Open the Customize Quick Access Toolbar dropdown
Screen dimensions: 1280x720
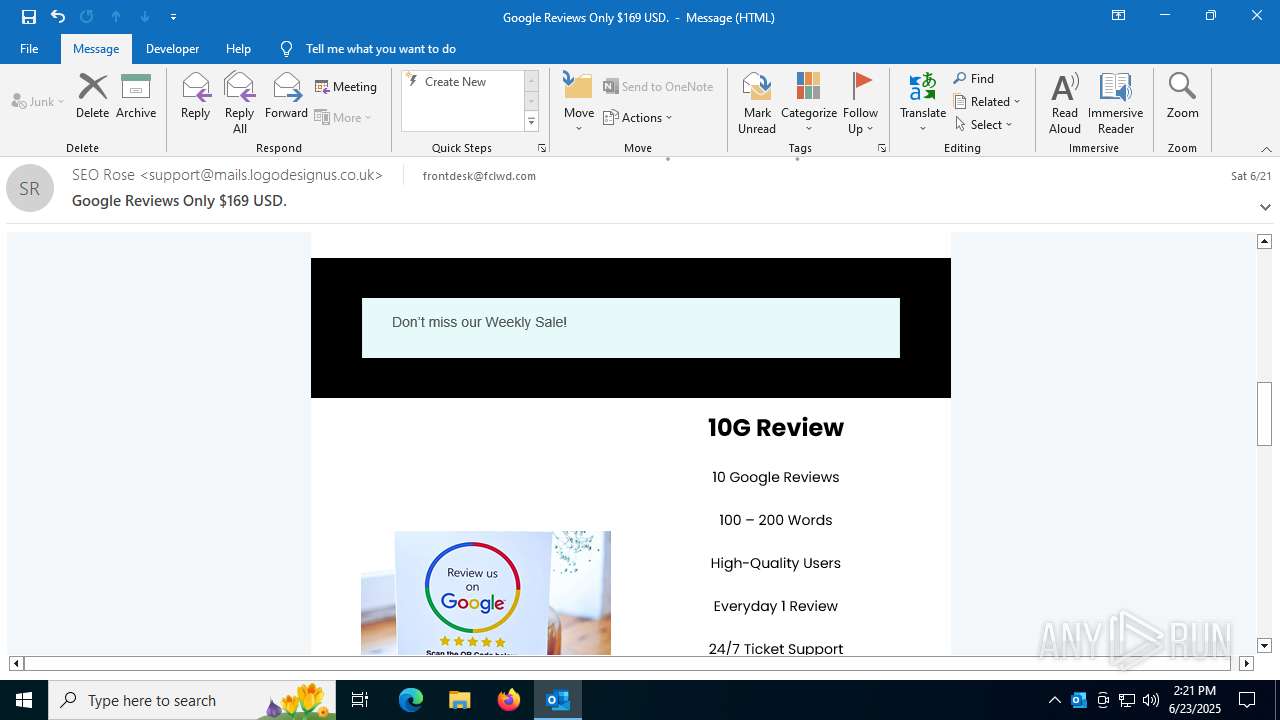pyautogui.click(x=173, y=17)
